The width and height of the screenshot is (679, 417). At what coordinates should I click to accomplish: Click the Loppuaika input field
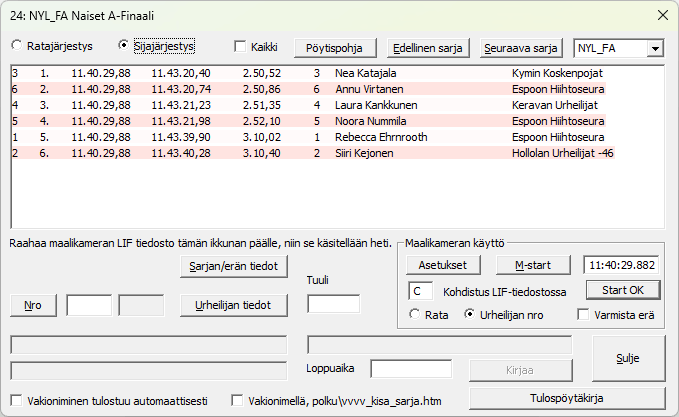coord(410,369)
